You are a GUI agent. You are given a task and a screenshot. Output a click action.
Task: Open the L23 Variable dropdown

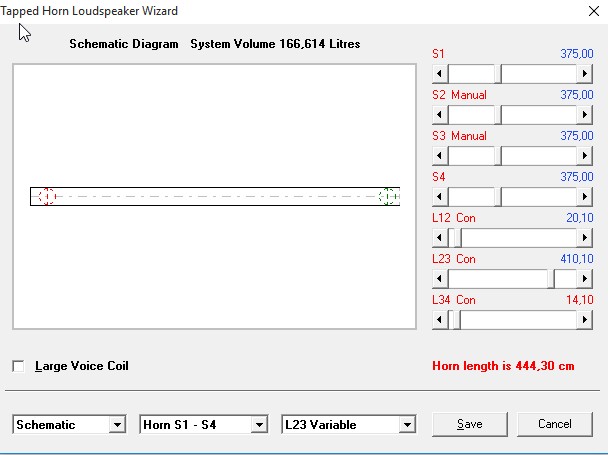click(407, 424)
